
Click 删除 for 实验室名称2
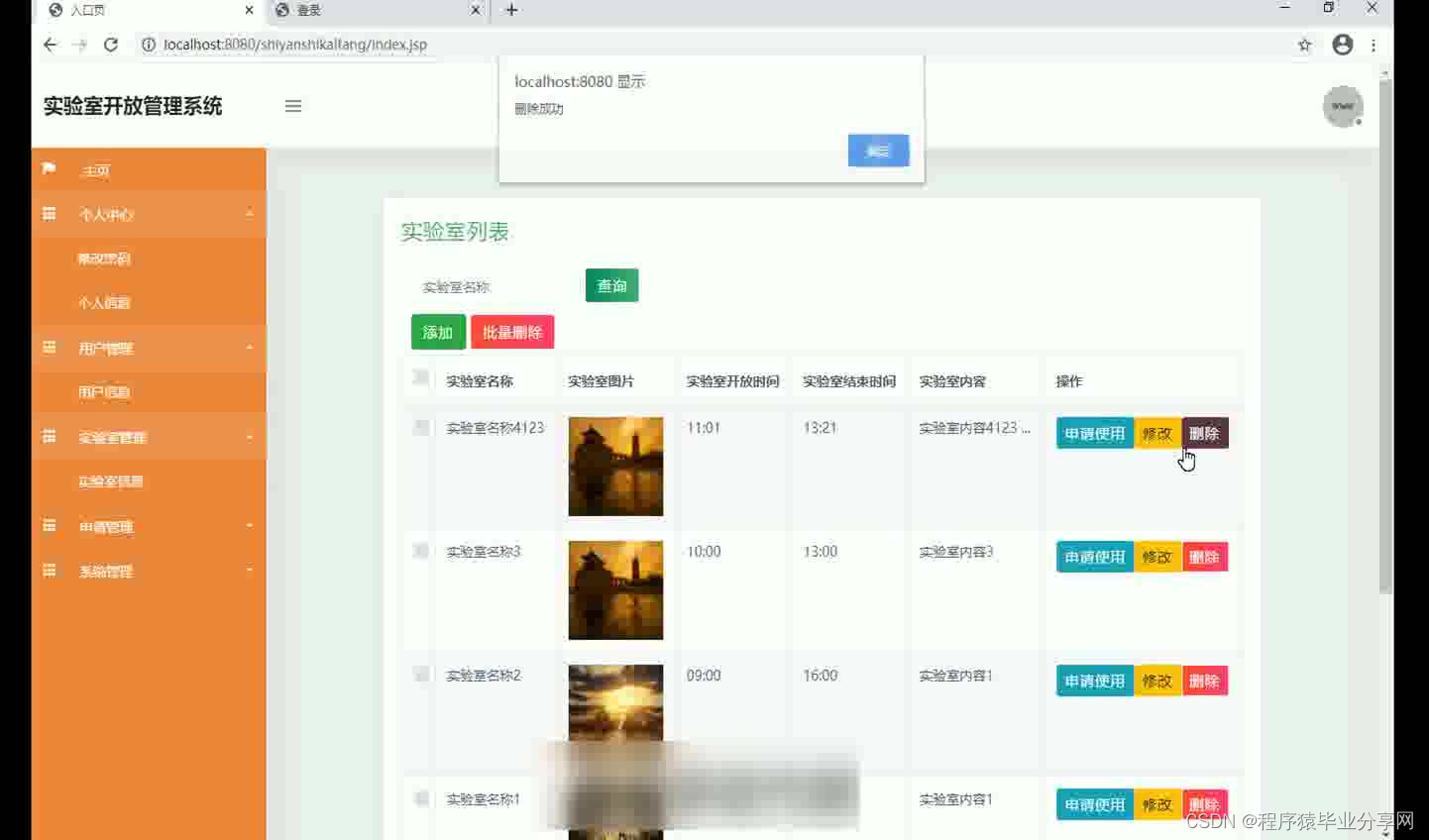point(1205,681)
